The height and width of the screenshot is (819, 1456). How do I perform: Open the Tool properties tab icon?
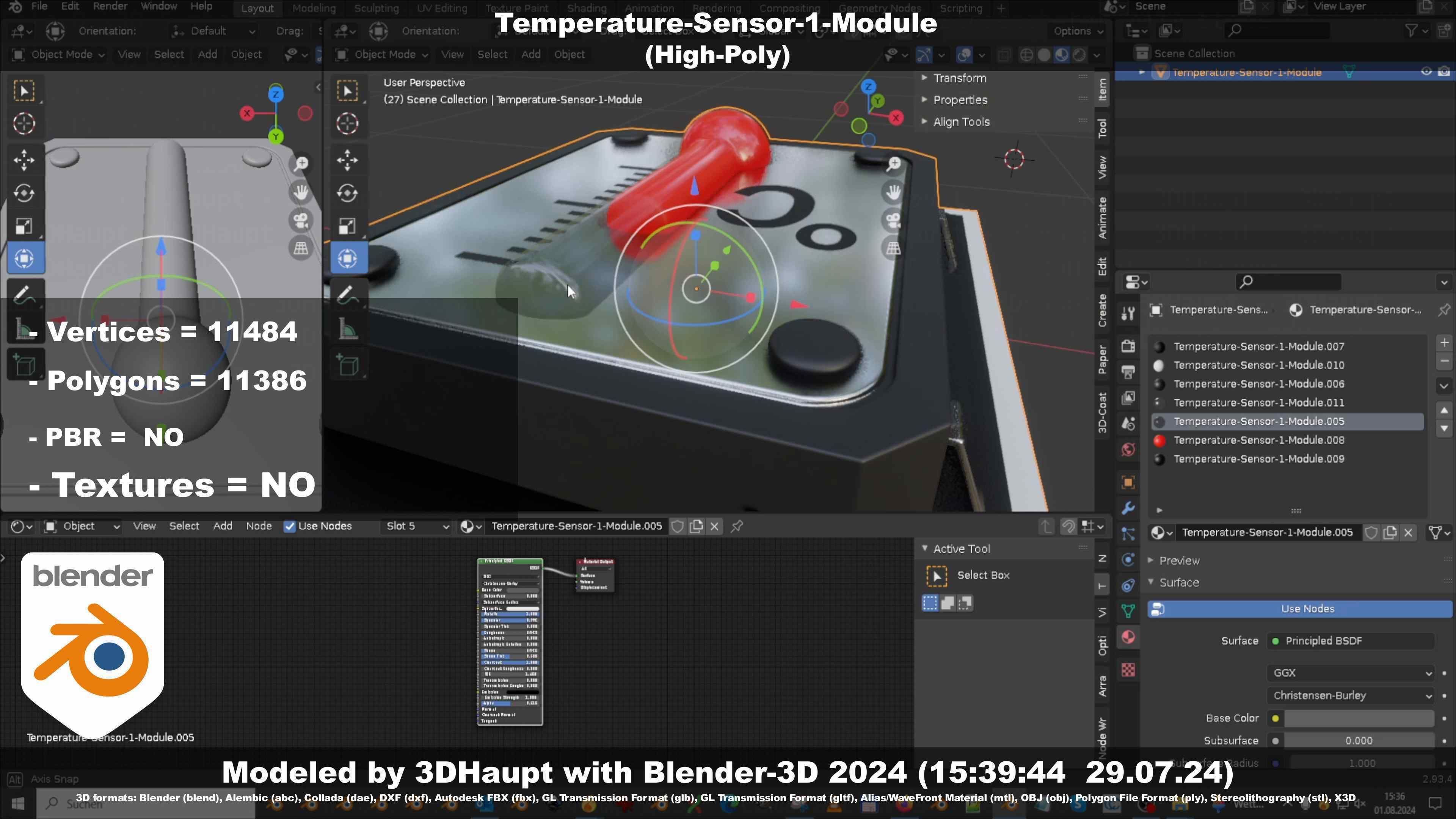point(1128,312)
